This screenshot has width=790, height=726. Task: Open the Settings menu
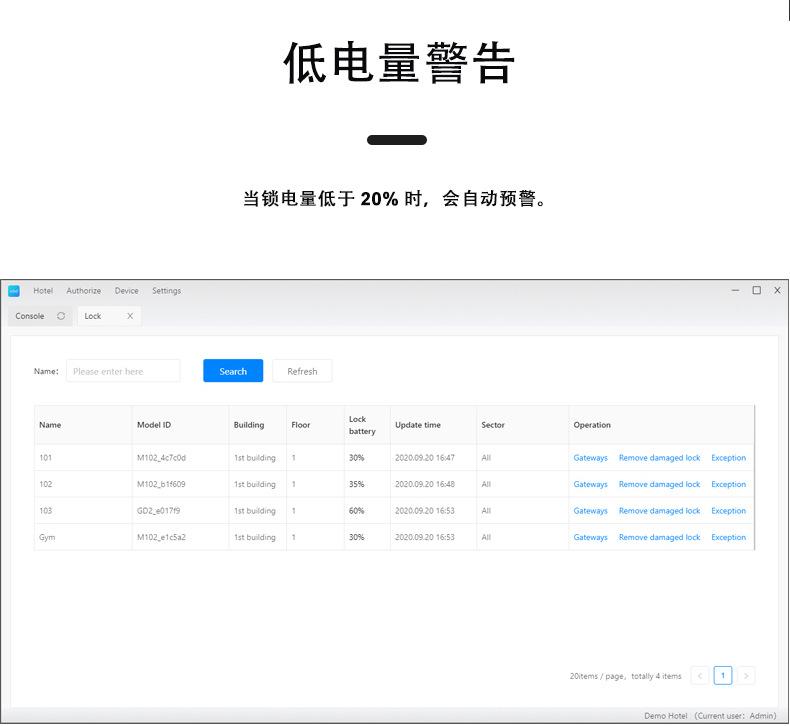(167, 291)
